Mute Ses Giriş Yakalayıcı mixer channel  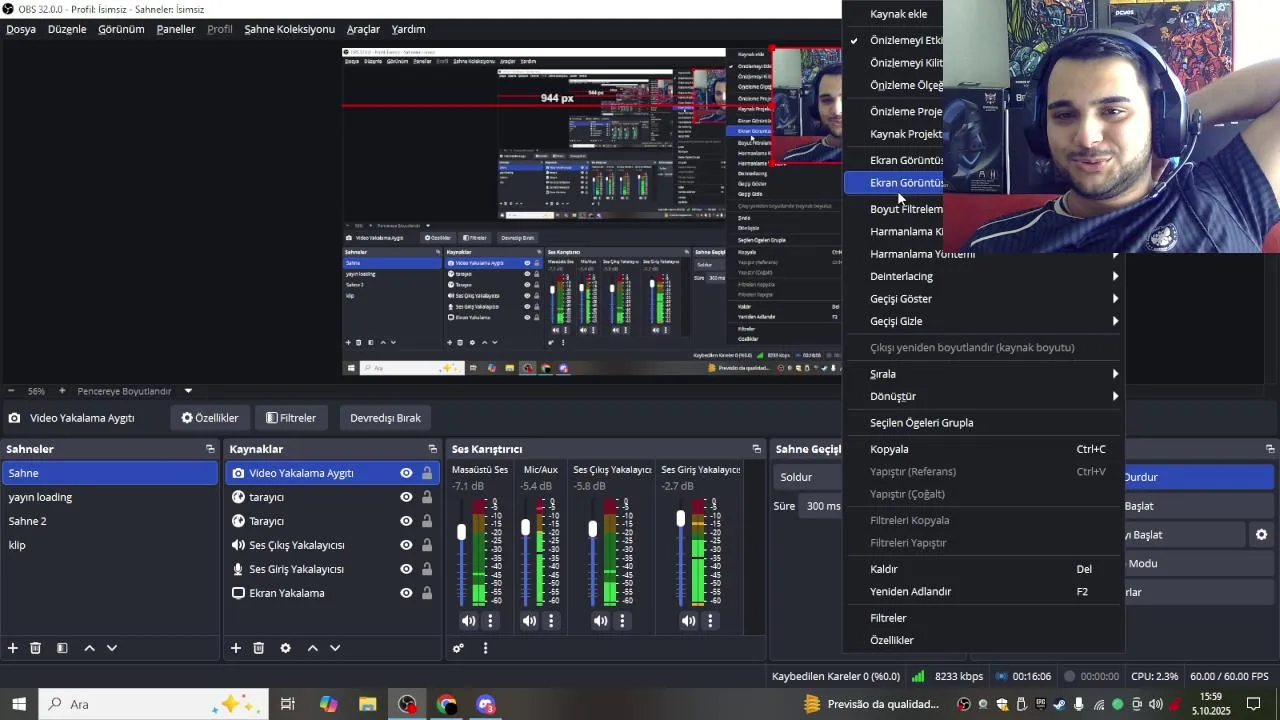689,621
